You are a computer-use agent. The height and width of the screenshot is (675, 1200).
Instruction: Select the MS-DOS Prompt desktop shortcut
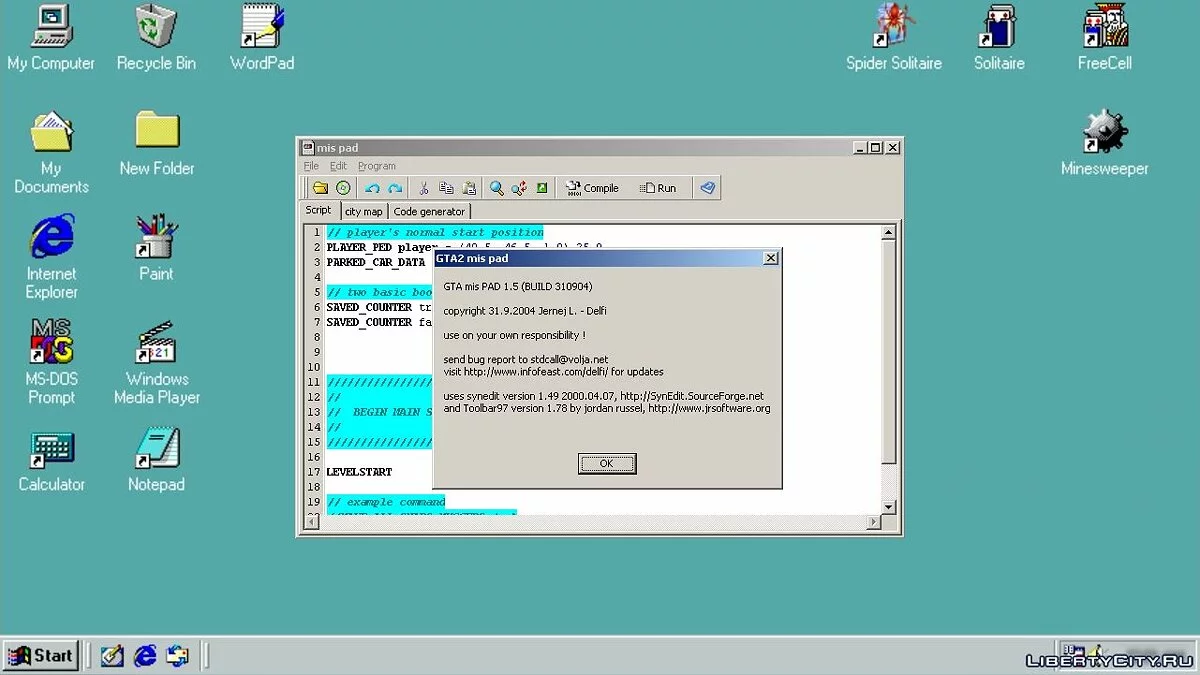51,362
